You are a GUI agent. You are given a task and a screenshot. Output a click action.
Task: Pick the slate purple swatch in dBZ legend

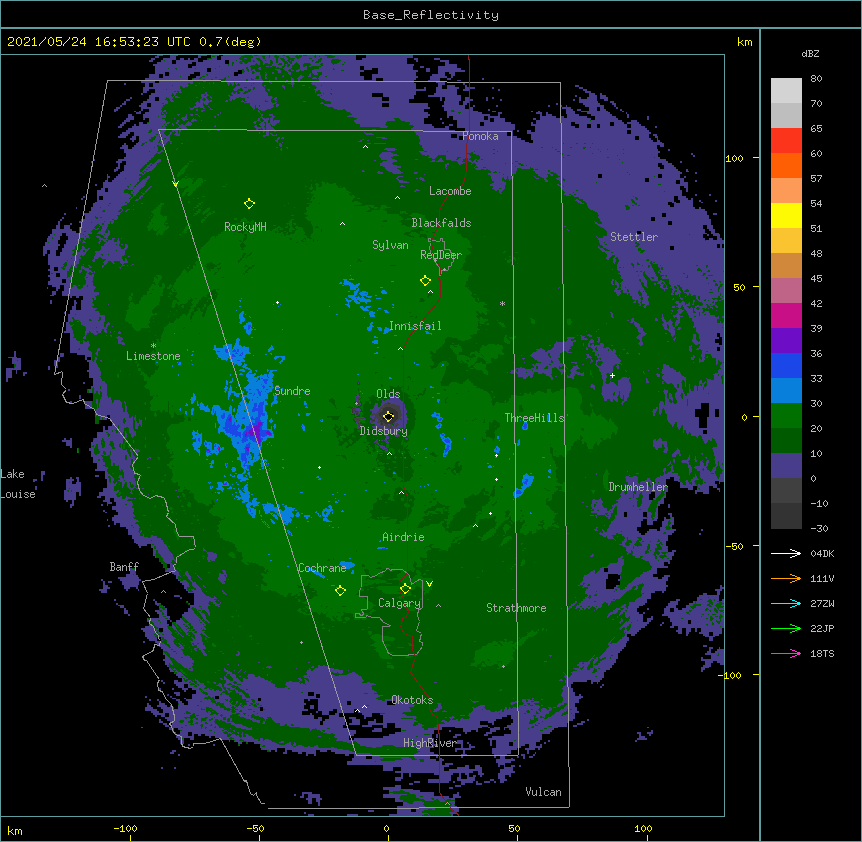coord(786,466)
